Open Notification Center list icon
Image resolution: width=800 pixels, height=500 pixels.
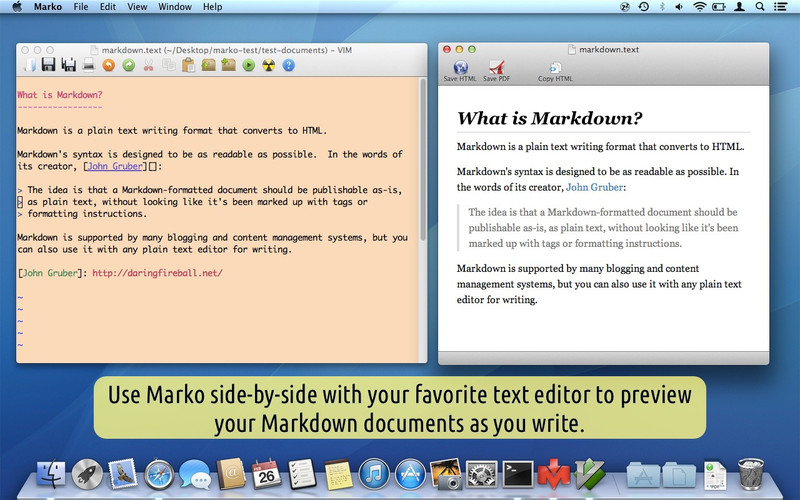(x=780, y=7)
